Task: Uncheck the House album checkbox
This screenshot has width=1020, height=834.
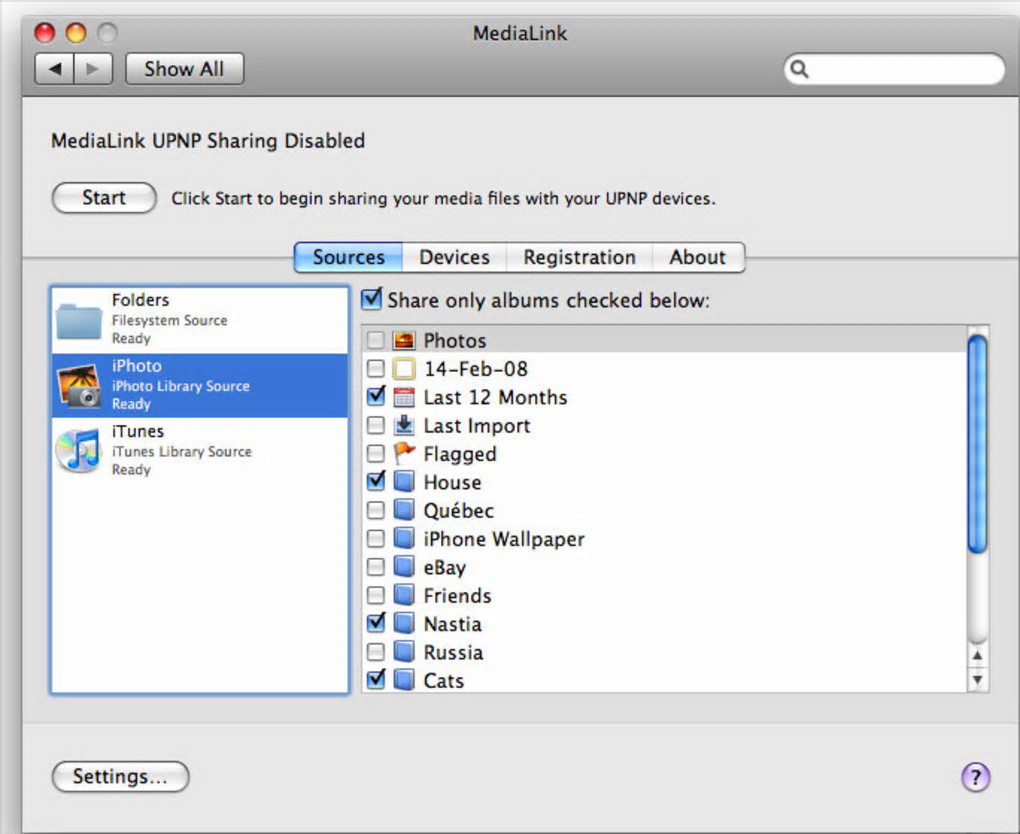Action: [375, 481]
